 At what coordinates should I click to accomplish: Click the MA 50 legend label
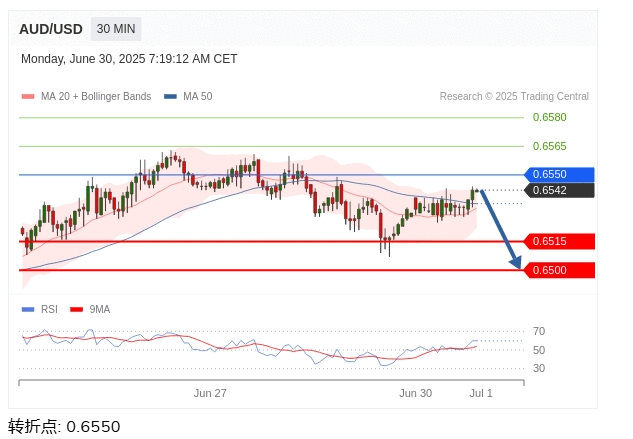(x=197, y=97)
